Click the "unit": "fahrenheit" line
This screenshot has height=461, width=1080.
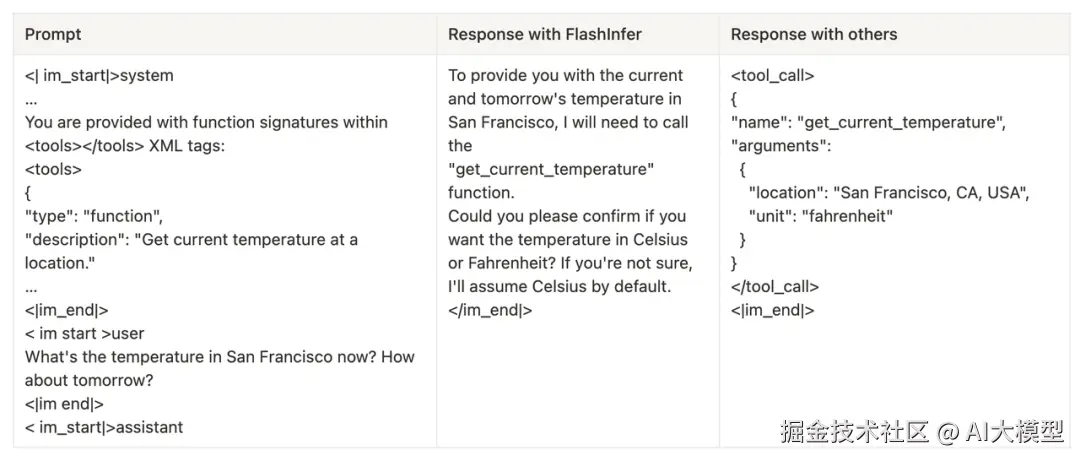click(821, 216)
